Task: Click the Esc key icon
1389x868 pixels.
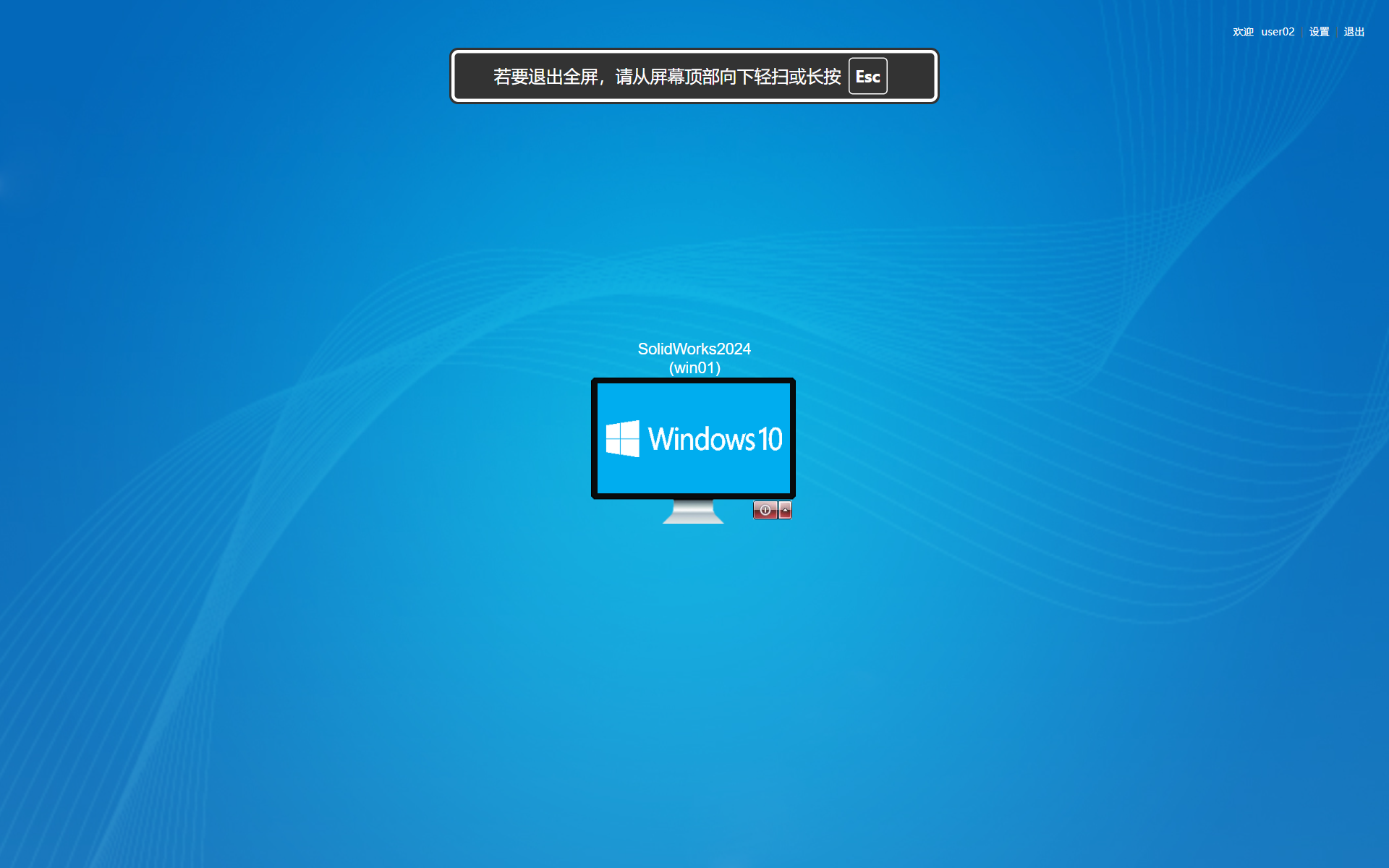Action: click(867, 77)
